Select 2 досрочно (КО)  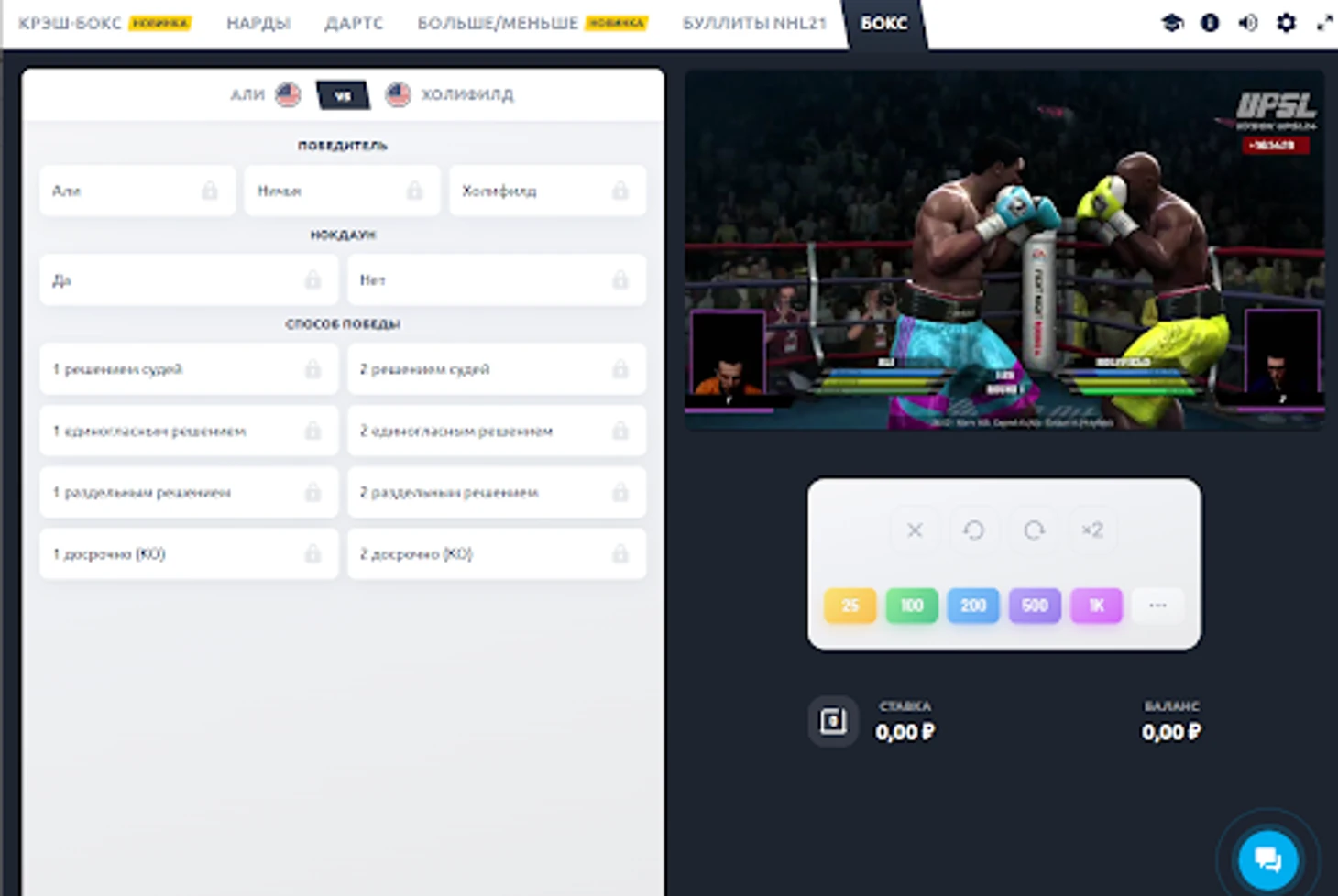pyautogui.click(x=497, y=553)
